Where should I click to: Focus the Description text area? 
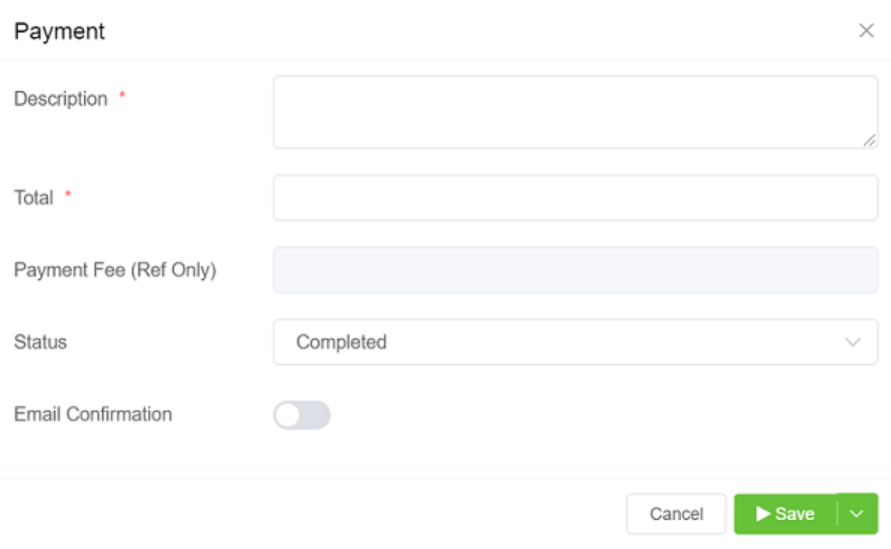tap(575, 112)
